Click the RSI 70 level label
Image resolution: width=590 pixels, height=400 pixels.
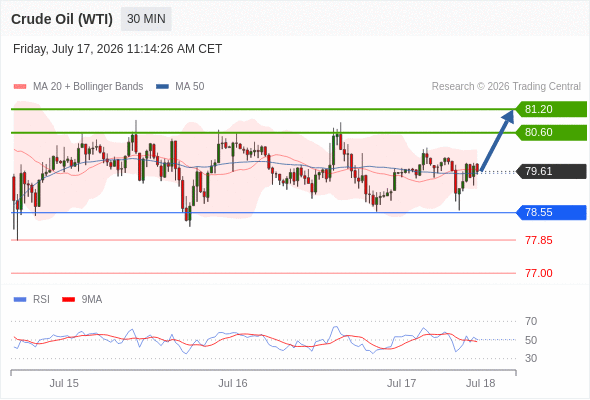click(531, 321)
